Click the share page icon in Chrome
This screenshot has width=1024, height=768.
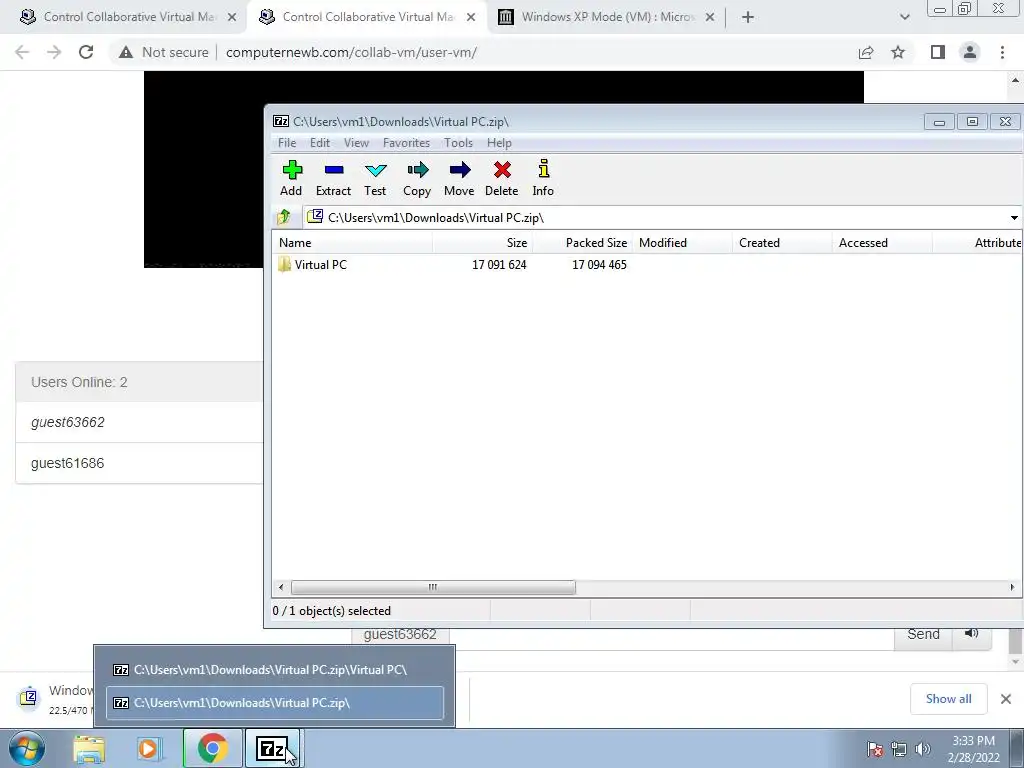click(866, 52)
